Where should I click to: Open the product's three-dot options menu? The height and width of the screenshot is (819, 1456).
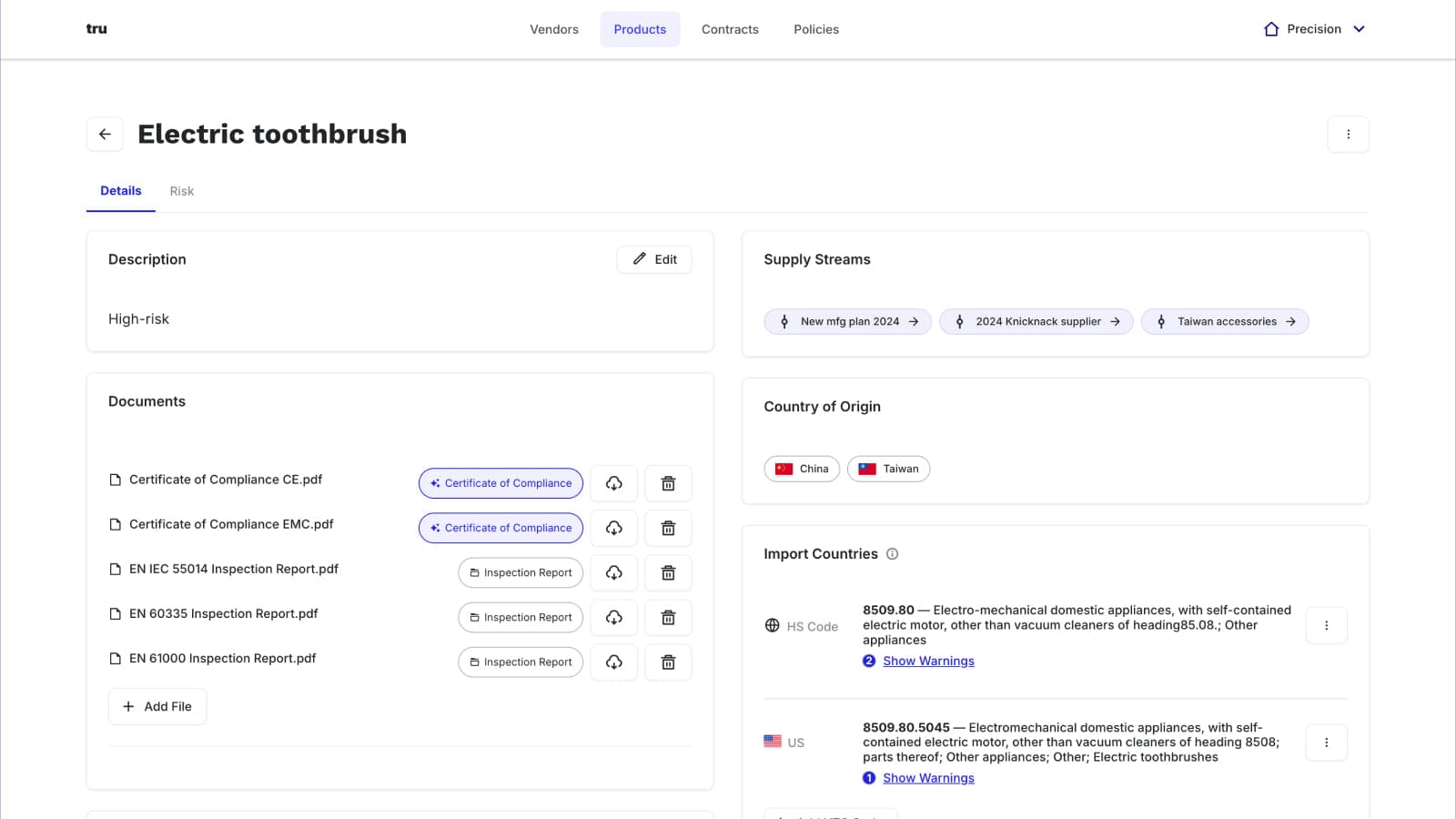[1348, 134]
